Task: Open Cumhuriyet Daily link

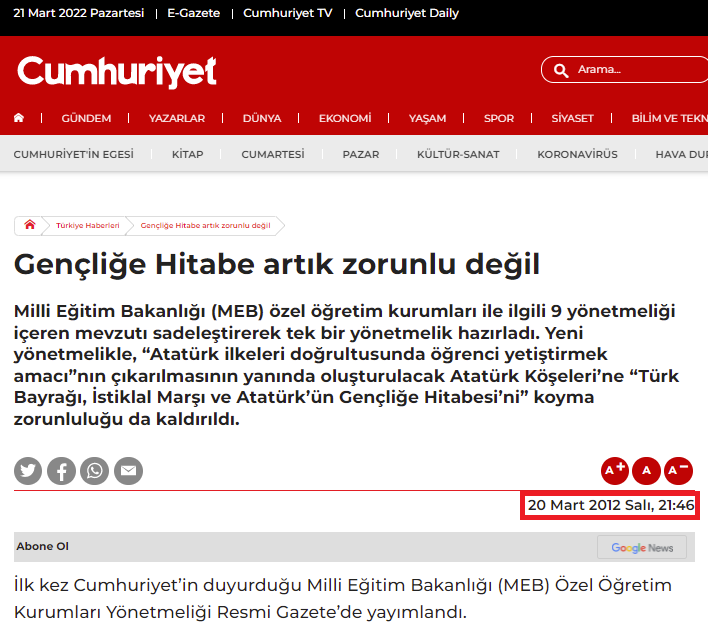Action: click(407, 13)
